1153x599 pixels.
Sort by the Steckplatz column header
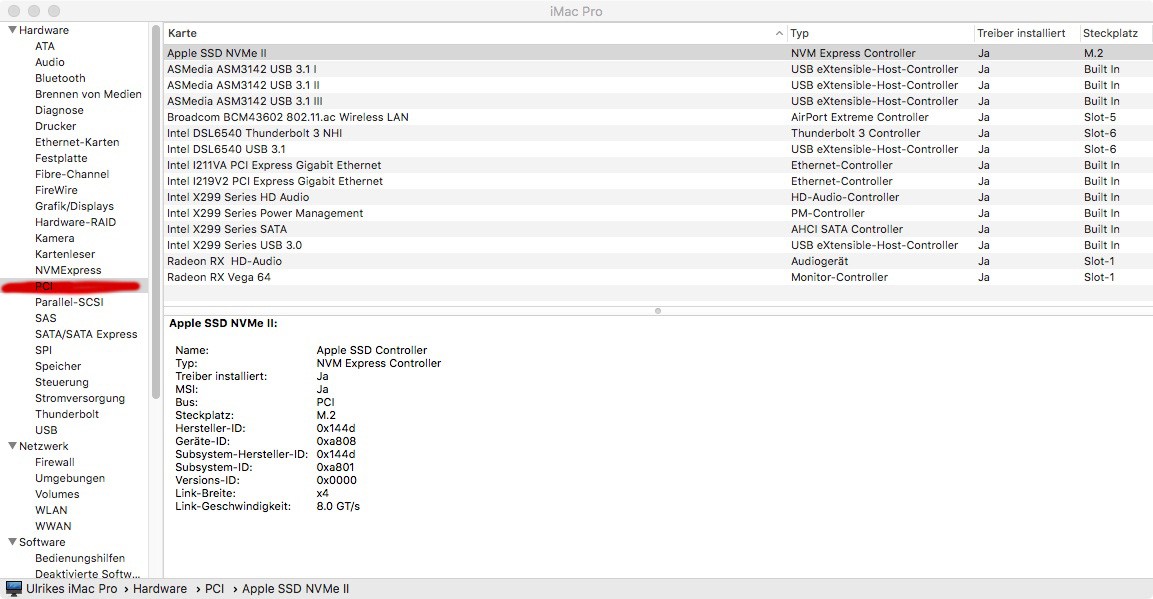(1115, 33)
